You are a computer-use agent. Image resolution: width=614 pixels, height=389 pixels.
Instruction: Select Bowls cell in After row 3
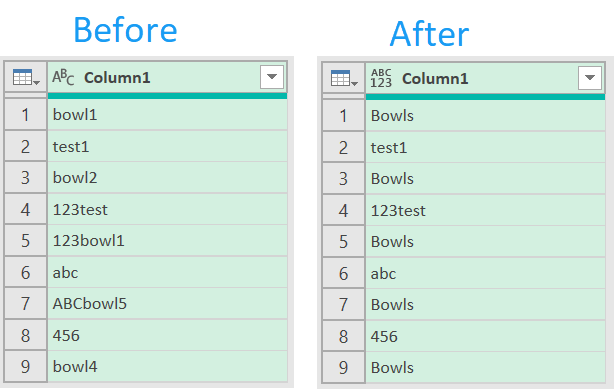(485, 179)
